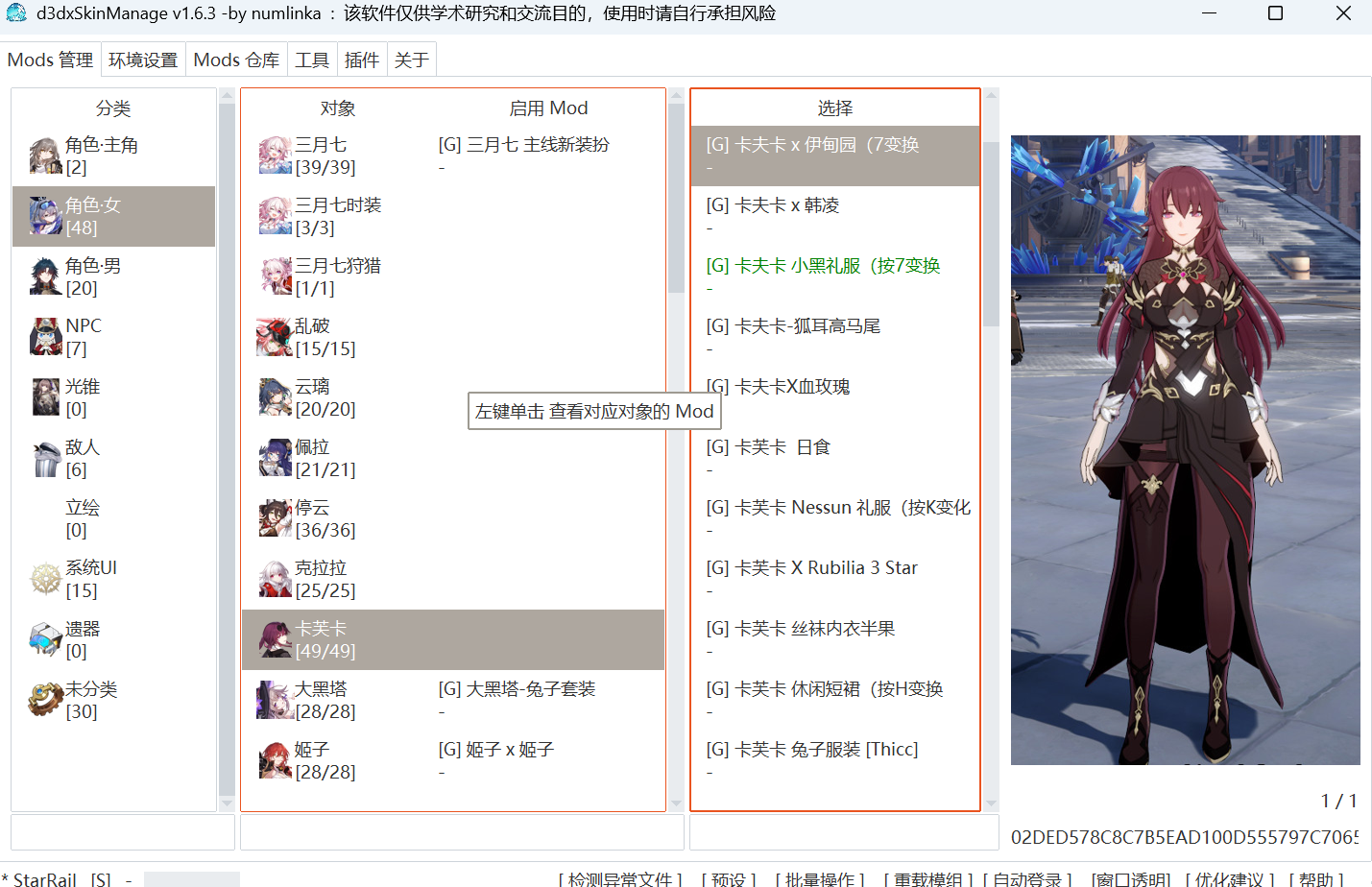Select mod '[G] 卡芙卡 丝袜内衣半果'
Viewport: 1372px width, 887px height.
pos(835,639)
